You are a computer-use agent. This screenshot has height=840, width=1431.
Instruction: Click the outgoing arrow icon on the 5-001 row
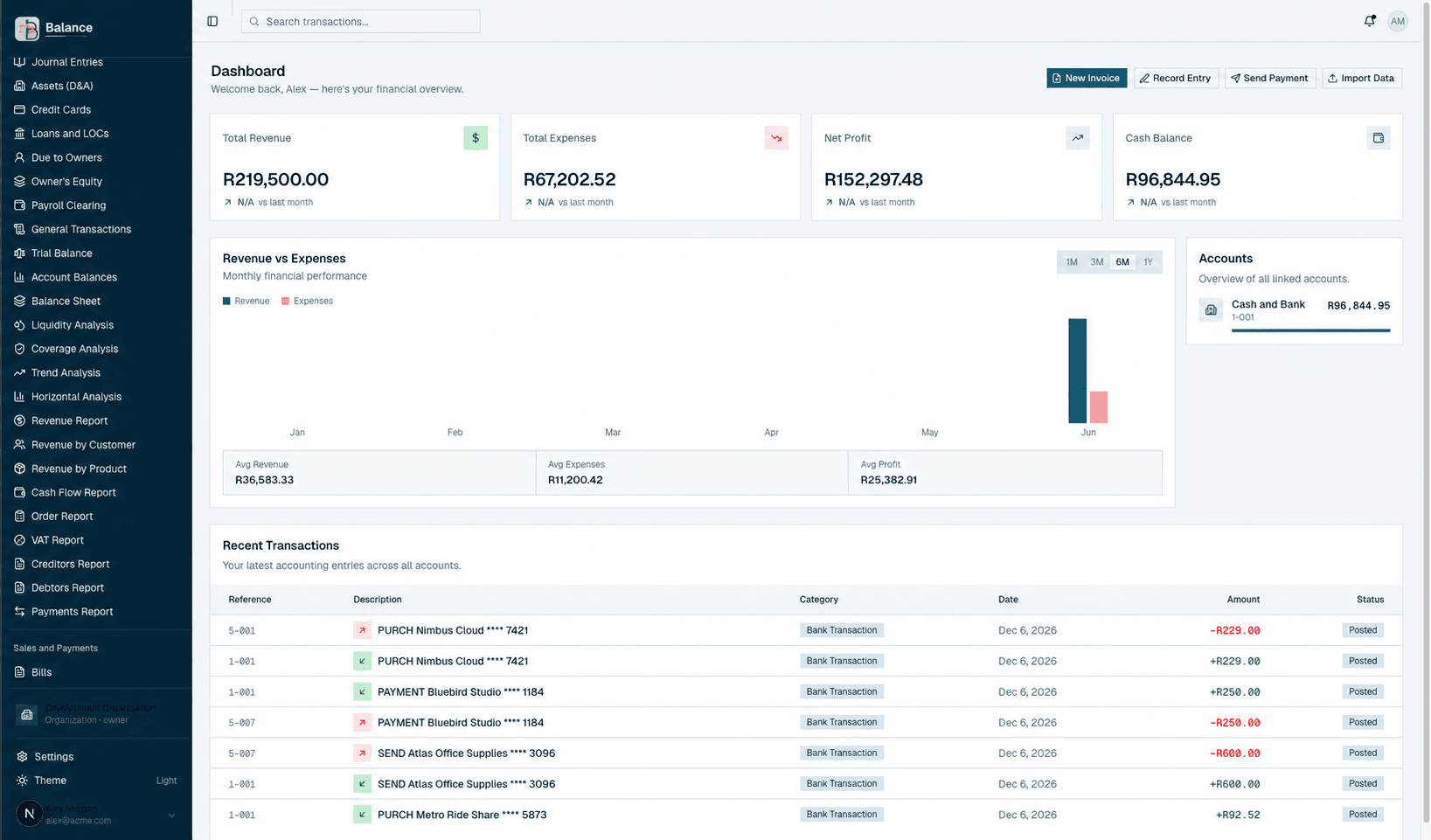(362, 630)
